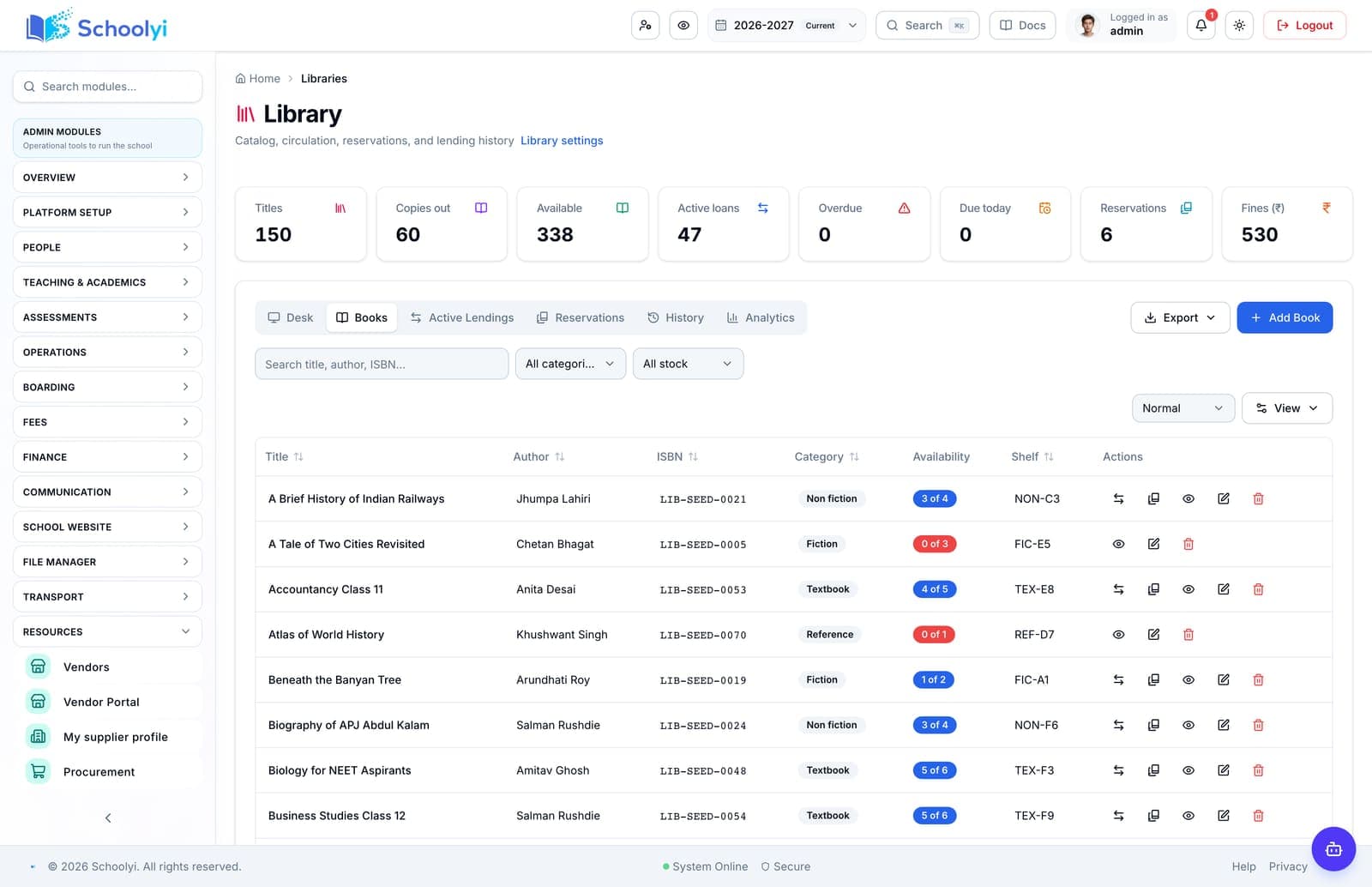Click copies icon for Biography of APJ Abdul Kalam

click(1153, 725)
